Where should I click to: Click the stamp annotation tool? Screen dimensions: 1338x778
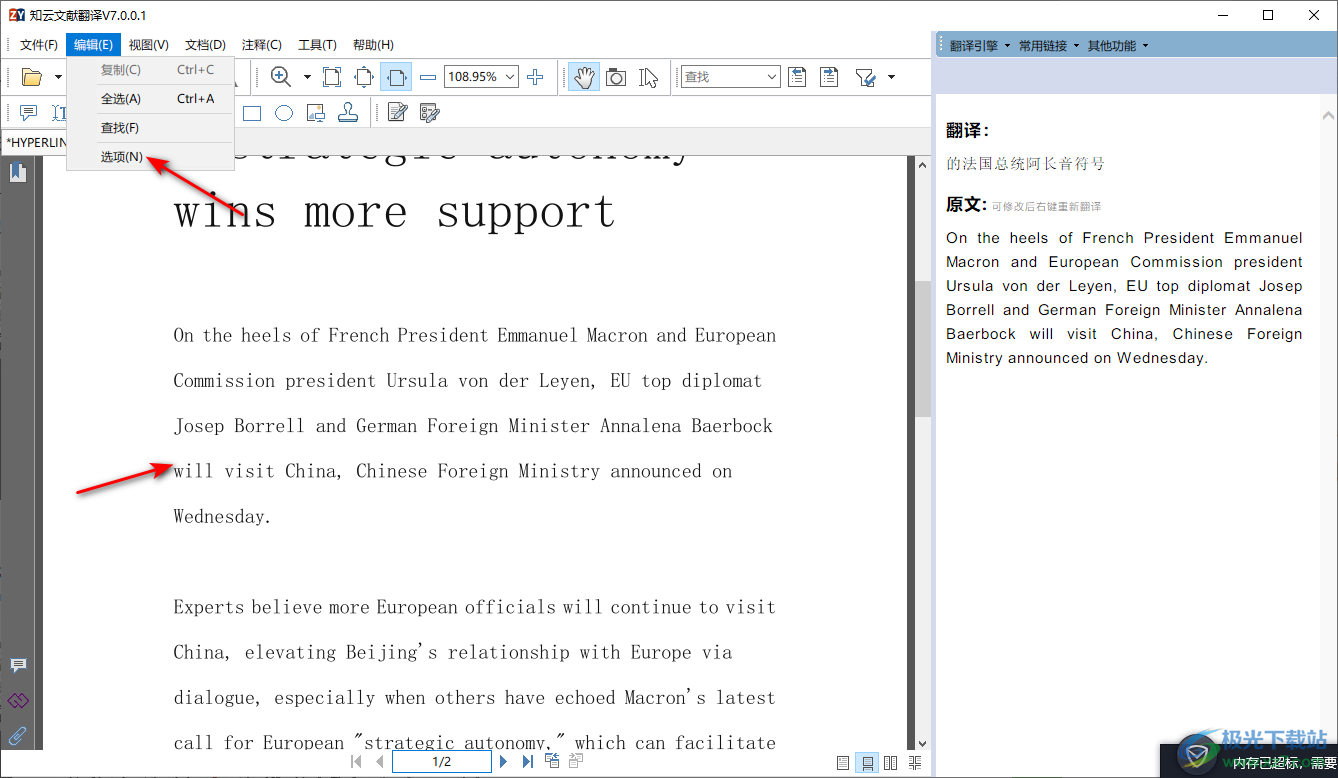pyautogui.click(x=348, y=113)
